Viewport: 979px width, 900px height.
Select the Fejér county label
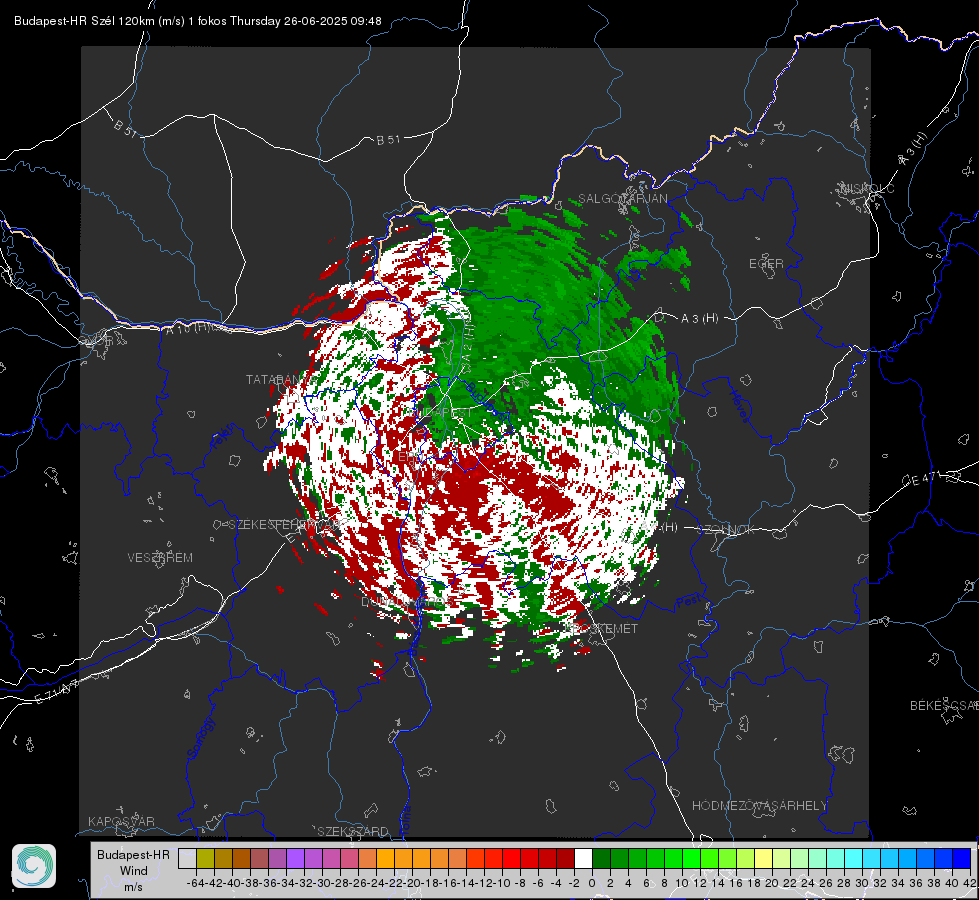coord(224,437)
